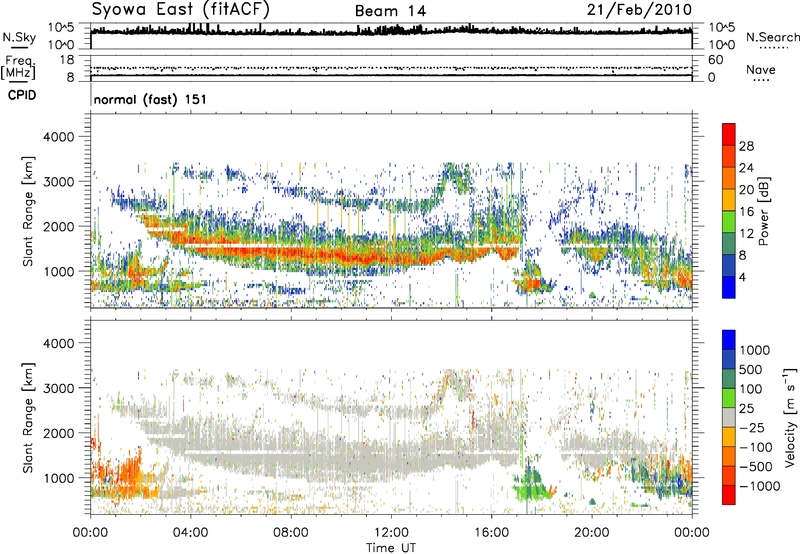Select the "-100" Velocity colorbar value

[755, 447]
